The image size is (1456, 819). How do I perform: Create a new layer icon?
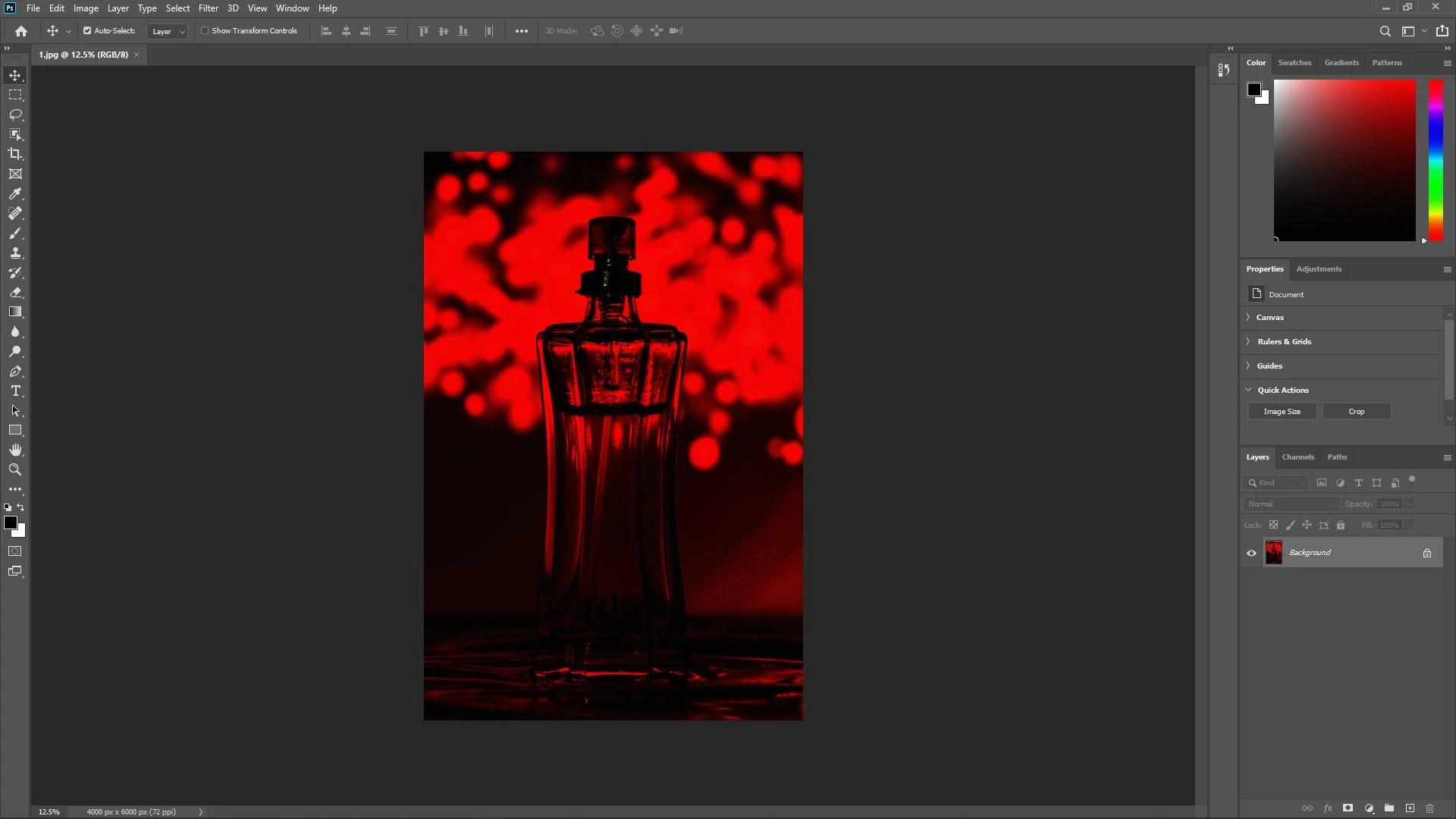(1410, 808)
